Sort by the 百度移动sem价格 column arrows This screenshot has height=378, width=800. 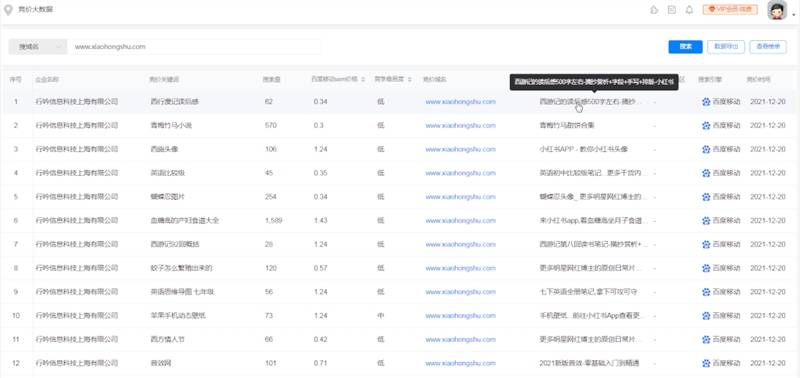click(363, 80)
